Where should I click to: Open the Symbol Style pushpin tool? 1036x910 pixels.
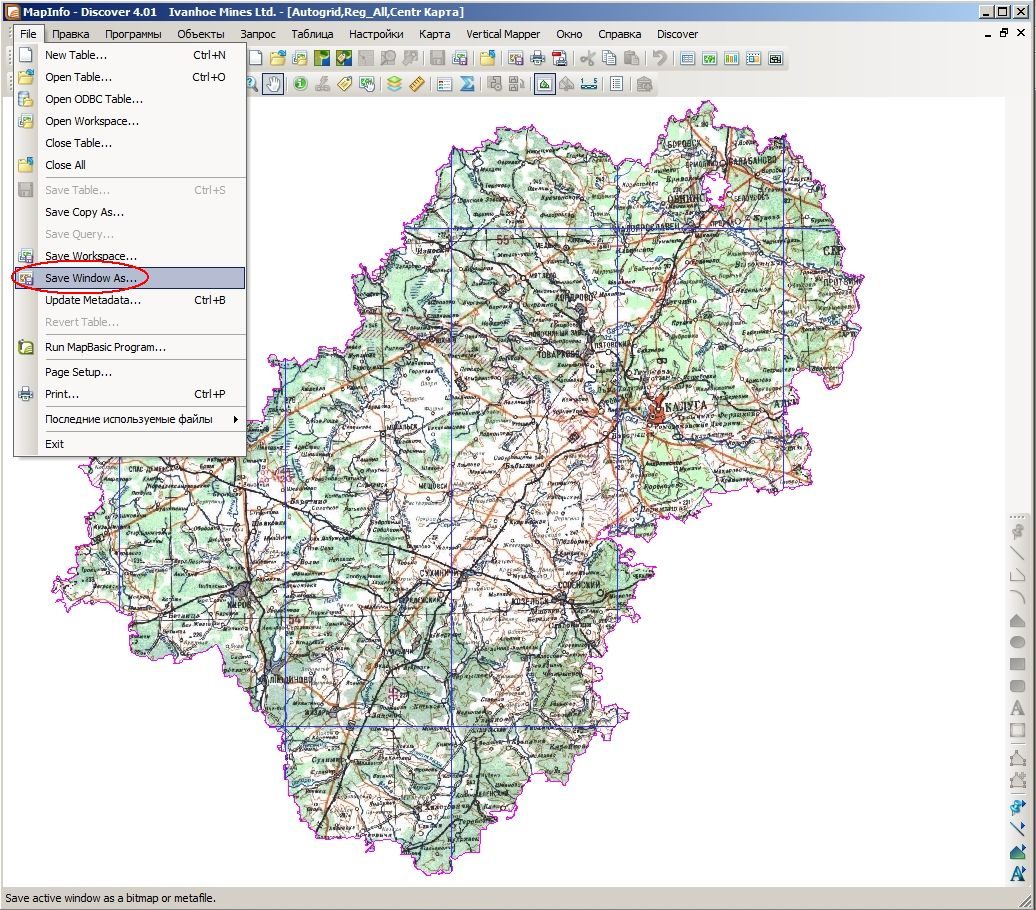(1018, 806)
